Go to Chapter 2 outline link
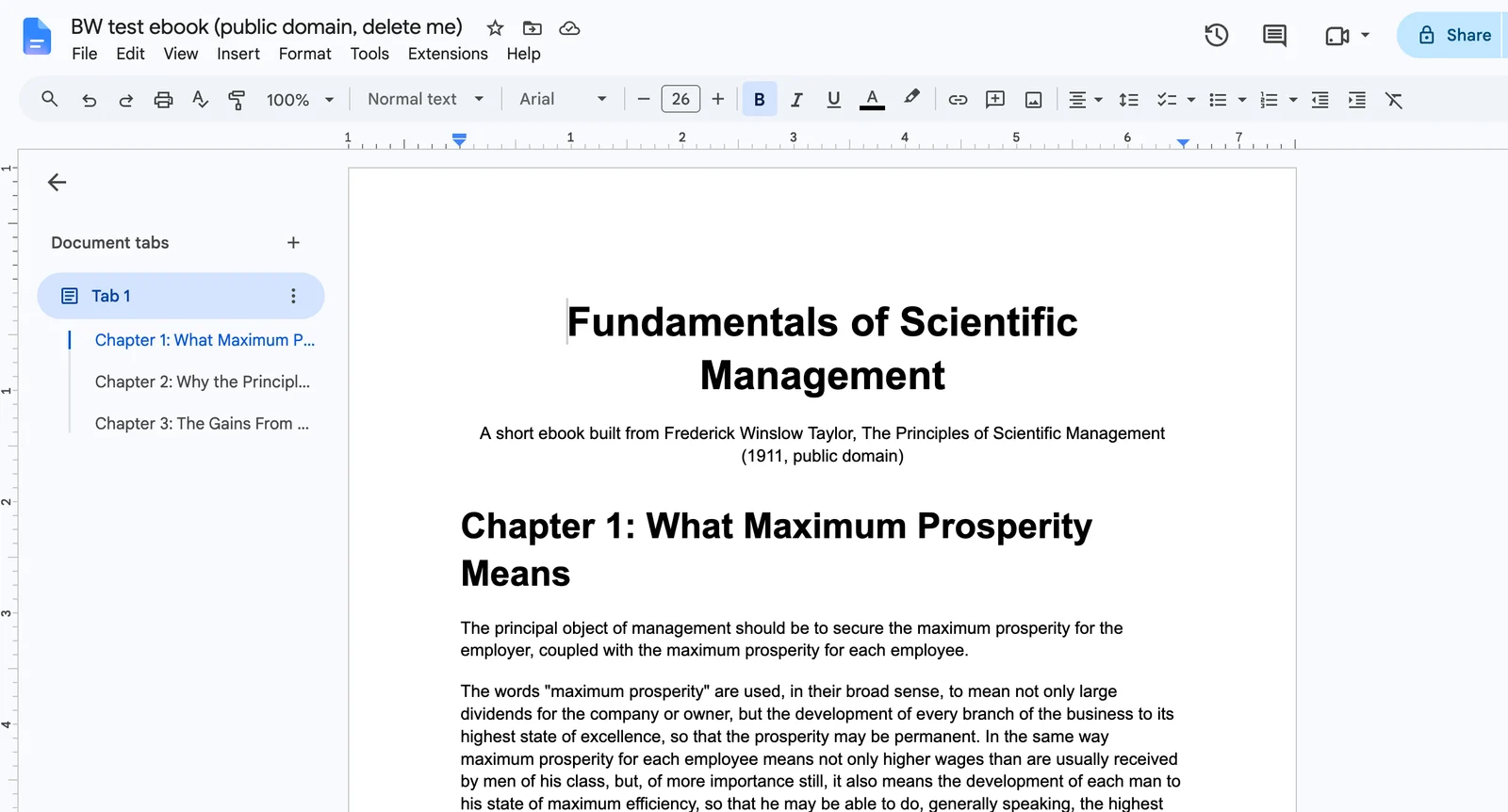Viewport: 1508px width, 812px height. [x=203, y=382]
